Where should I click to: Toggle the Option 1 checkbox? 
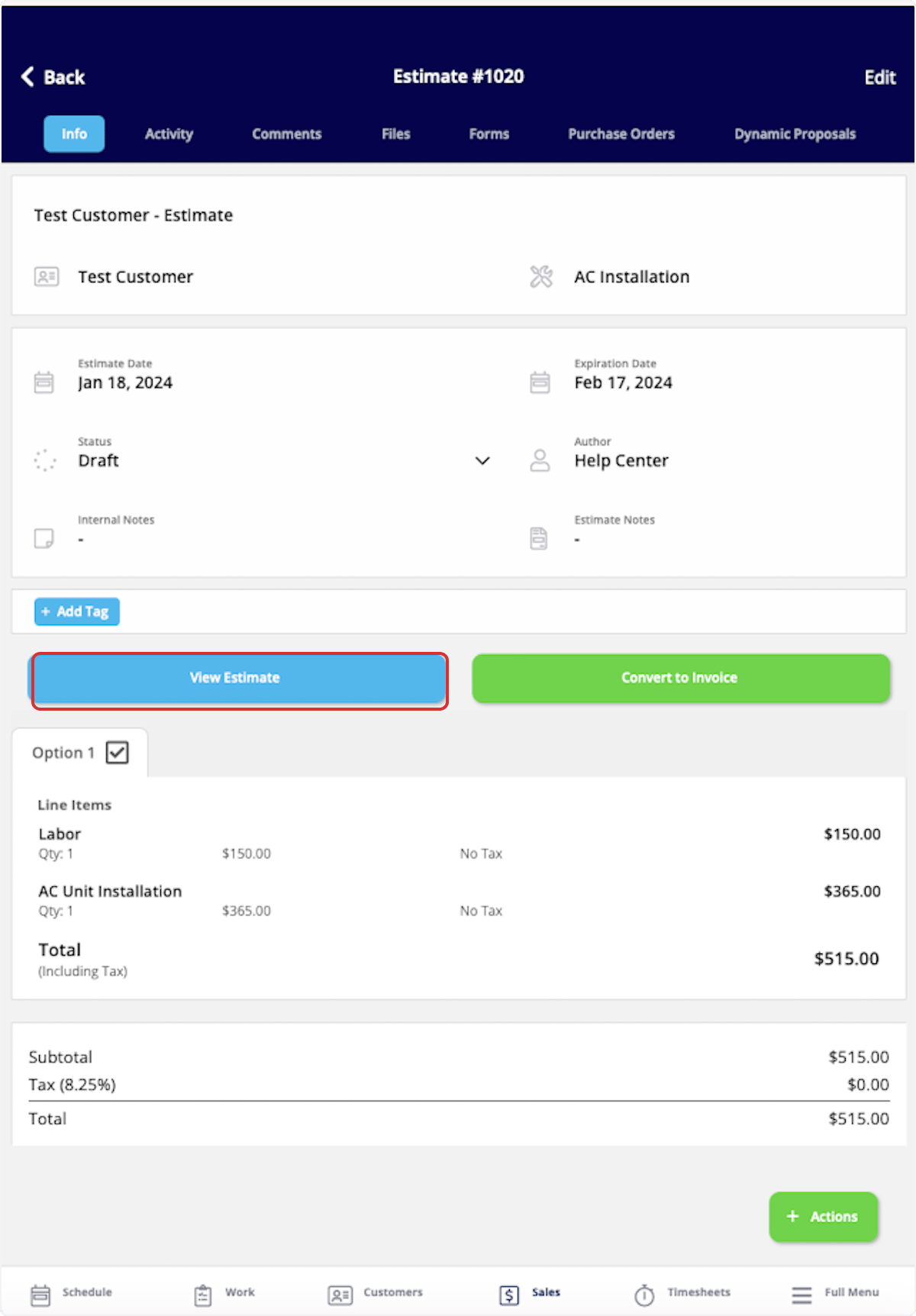[x=118, y=753]
